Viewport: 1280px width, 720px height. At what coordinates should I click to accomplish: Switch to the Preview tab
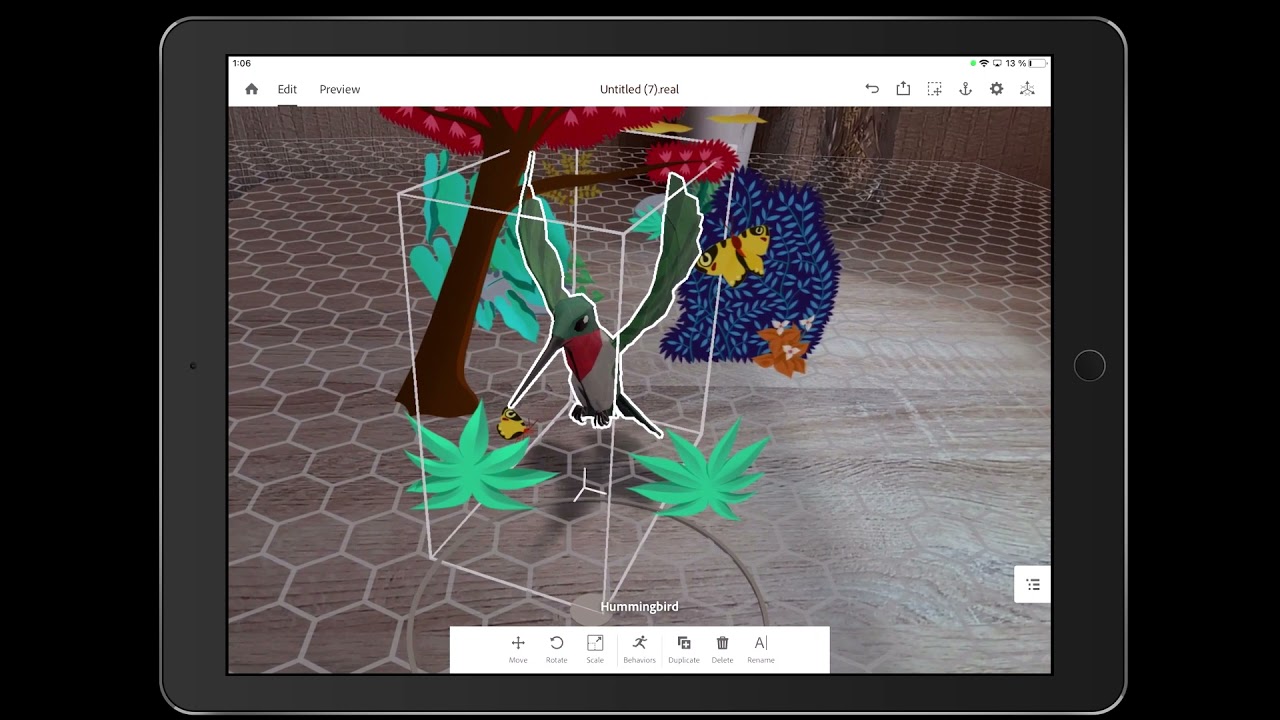(340, 89)
